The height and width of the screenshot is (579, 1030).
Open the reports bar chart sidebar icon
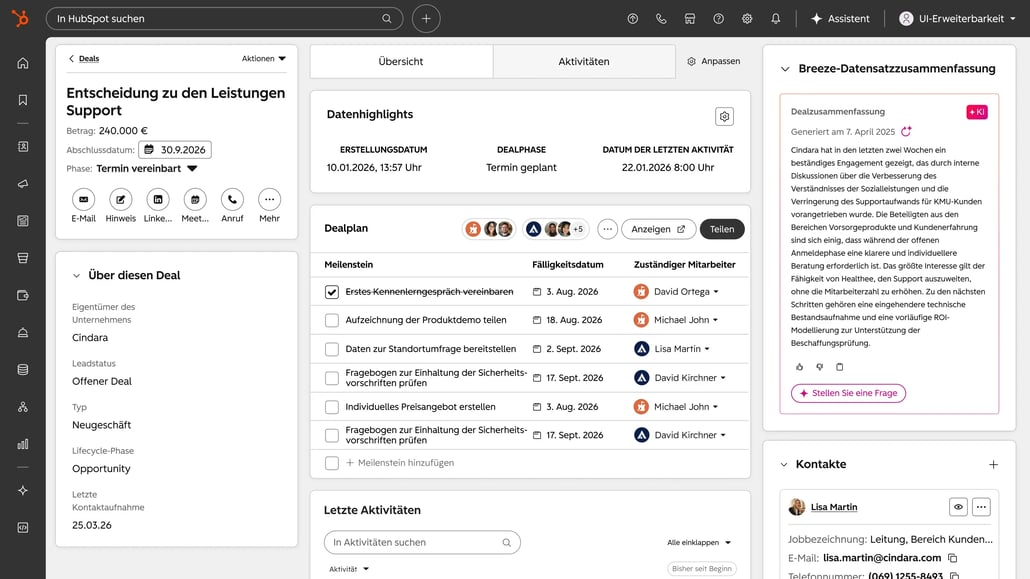[23, 444]
